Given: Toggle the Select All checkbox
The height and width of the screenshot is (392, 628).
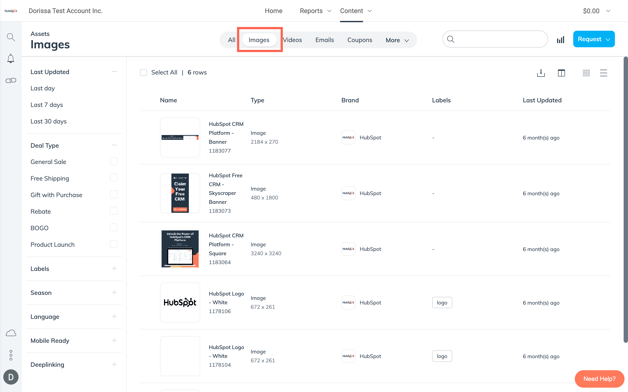Looking at the screenshot, I should pyautogui.click(x=143, y=72).
